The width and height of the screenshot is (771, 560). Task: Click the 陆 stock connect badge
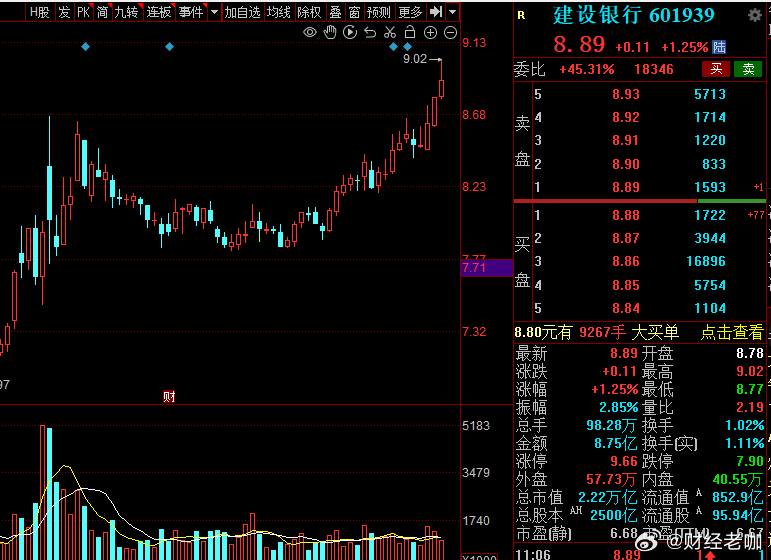(x=719, y=47)
